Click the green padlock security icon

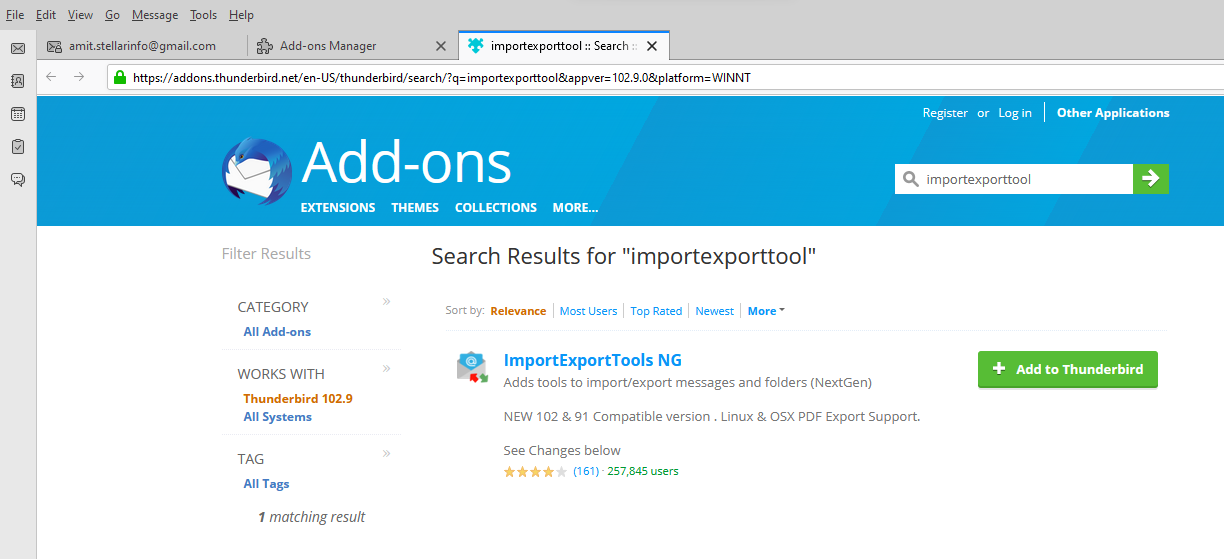pos(120,77)
